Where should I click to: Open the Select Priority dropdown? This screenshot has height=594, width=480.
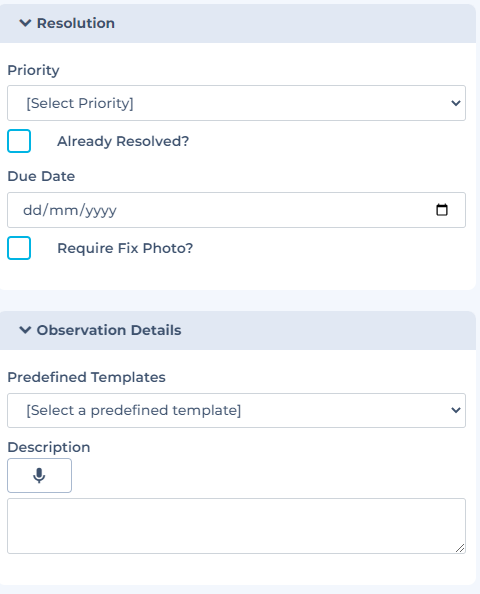[236, 103]
